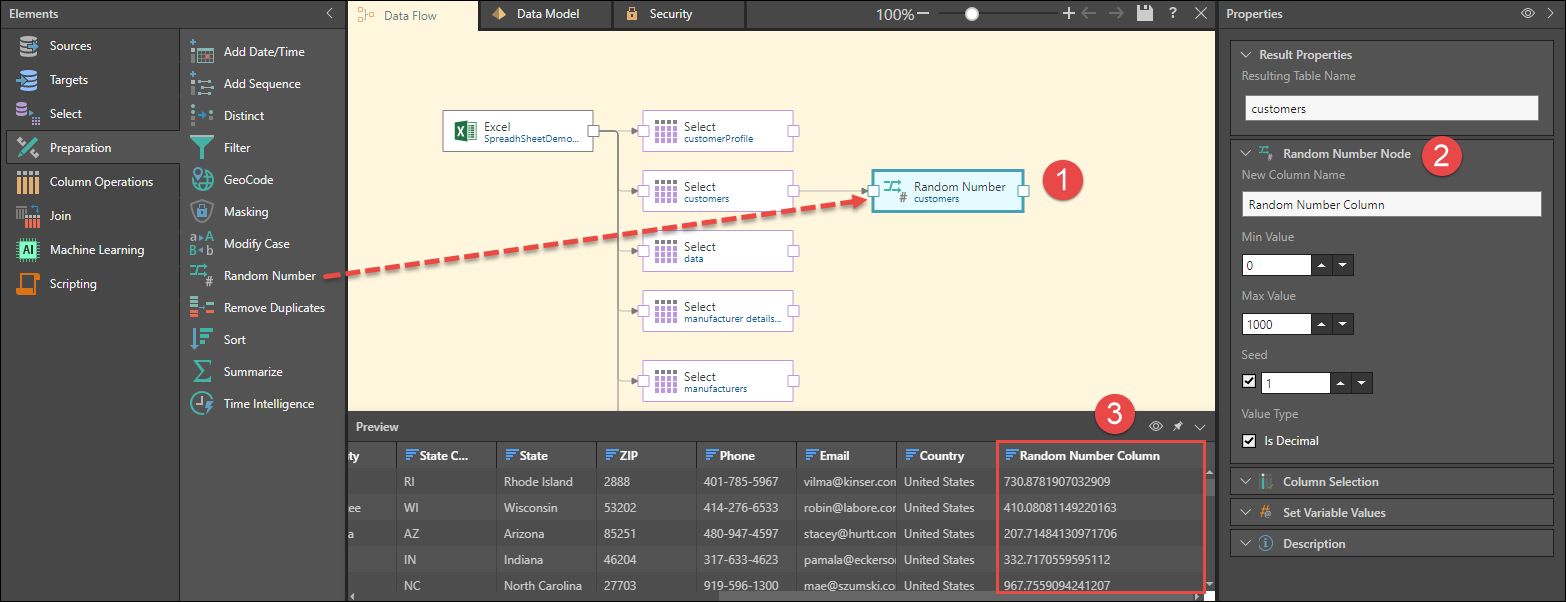Uncheck the Is Decimal checkbox
The width and height of the screenshot is (1566, 602).
(x=1248, y=441)
